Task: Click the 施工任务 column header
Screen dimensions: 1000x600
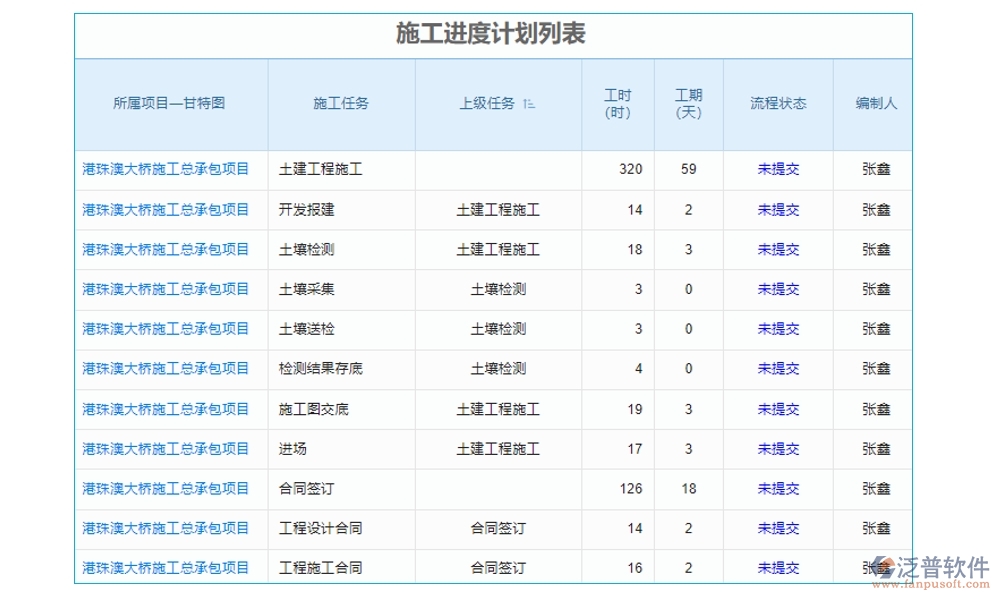Action: coord(341,103)
